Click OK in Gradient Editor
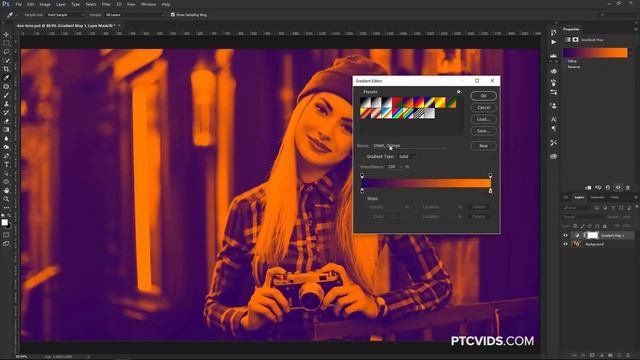Screen dimensions: 640x360 point(483,96)
